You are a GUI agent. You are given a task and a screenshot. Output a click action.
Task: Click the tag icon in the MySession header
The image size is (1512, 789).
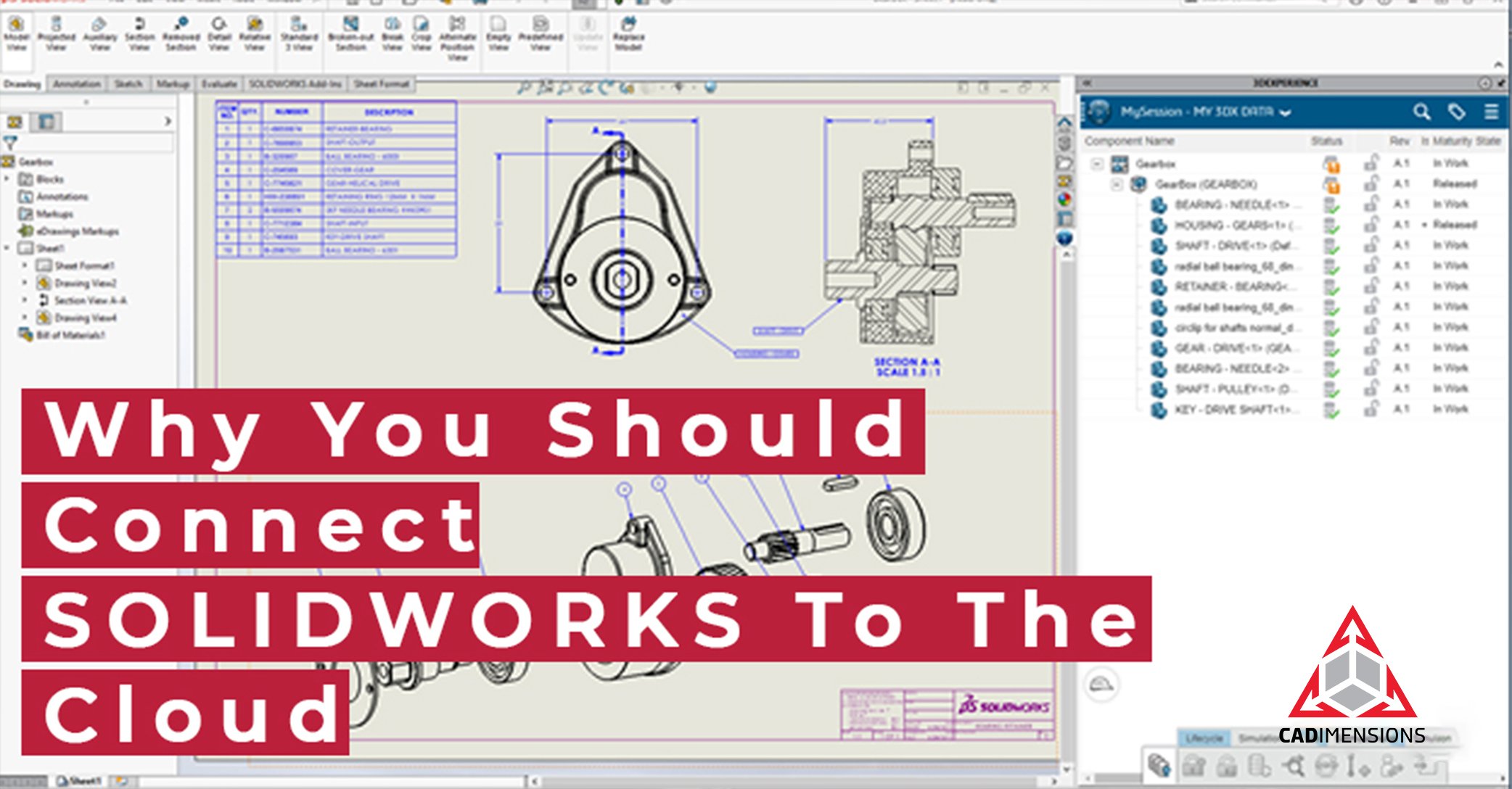pyautogui.click(x=1456, y=113)
